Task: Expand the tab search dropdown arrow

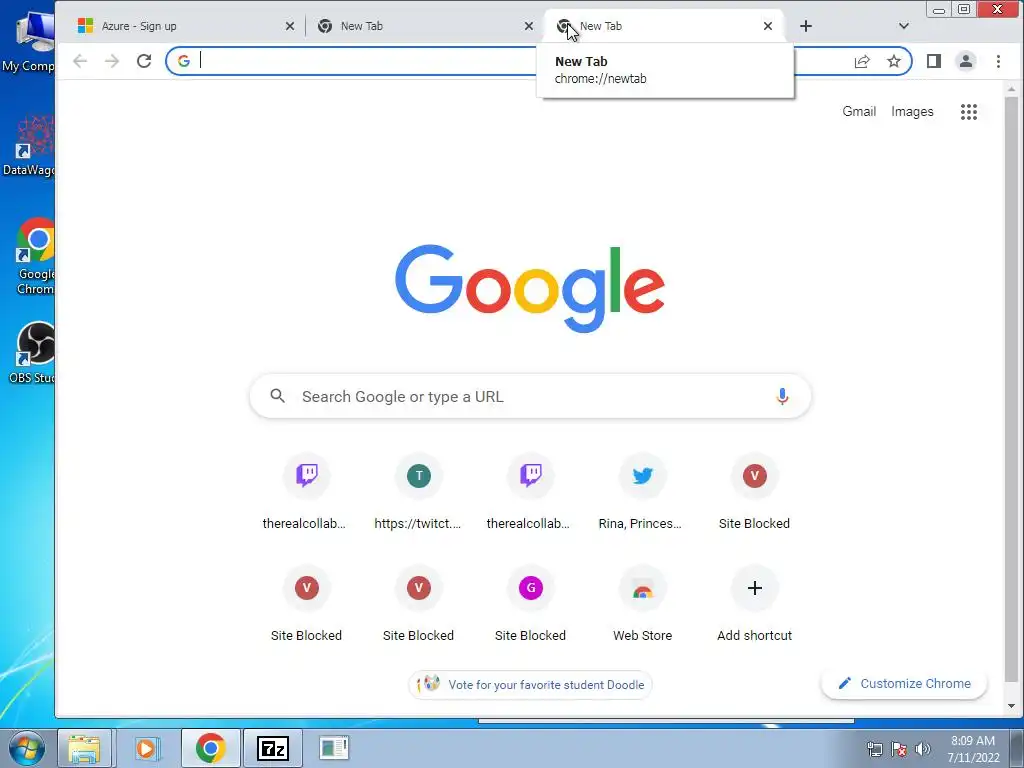Action: coord(904,26)
